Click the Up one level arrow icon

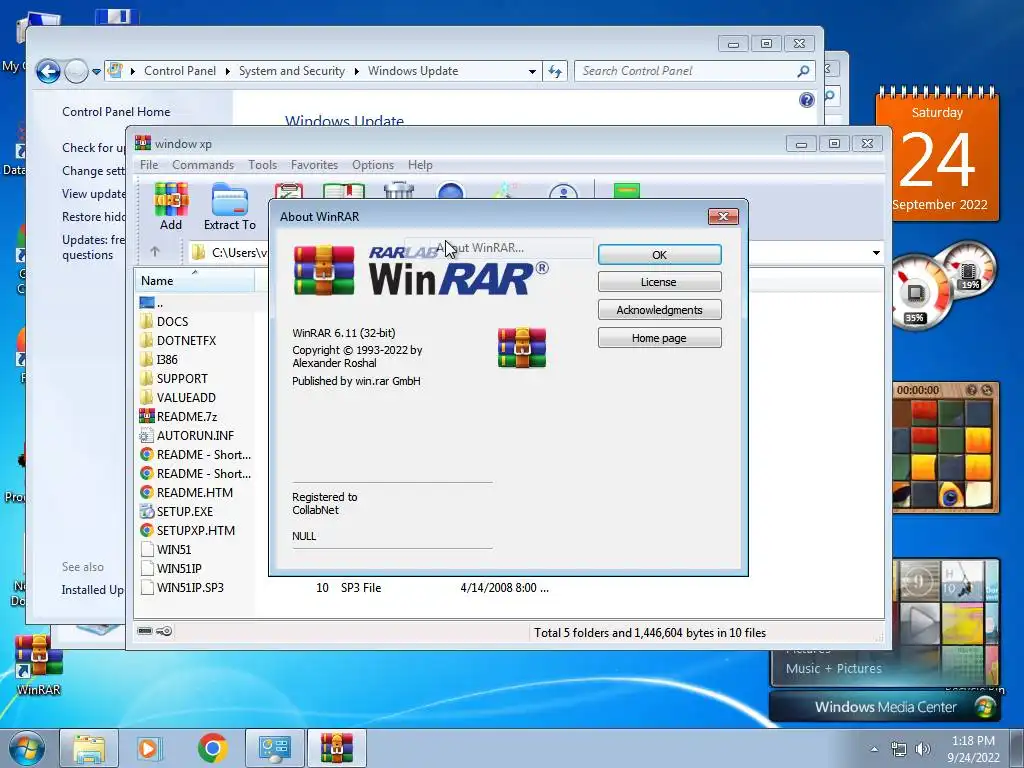point(155,251)
